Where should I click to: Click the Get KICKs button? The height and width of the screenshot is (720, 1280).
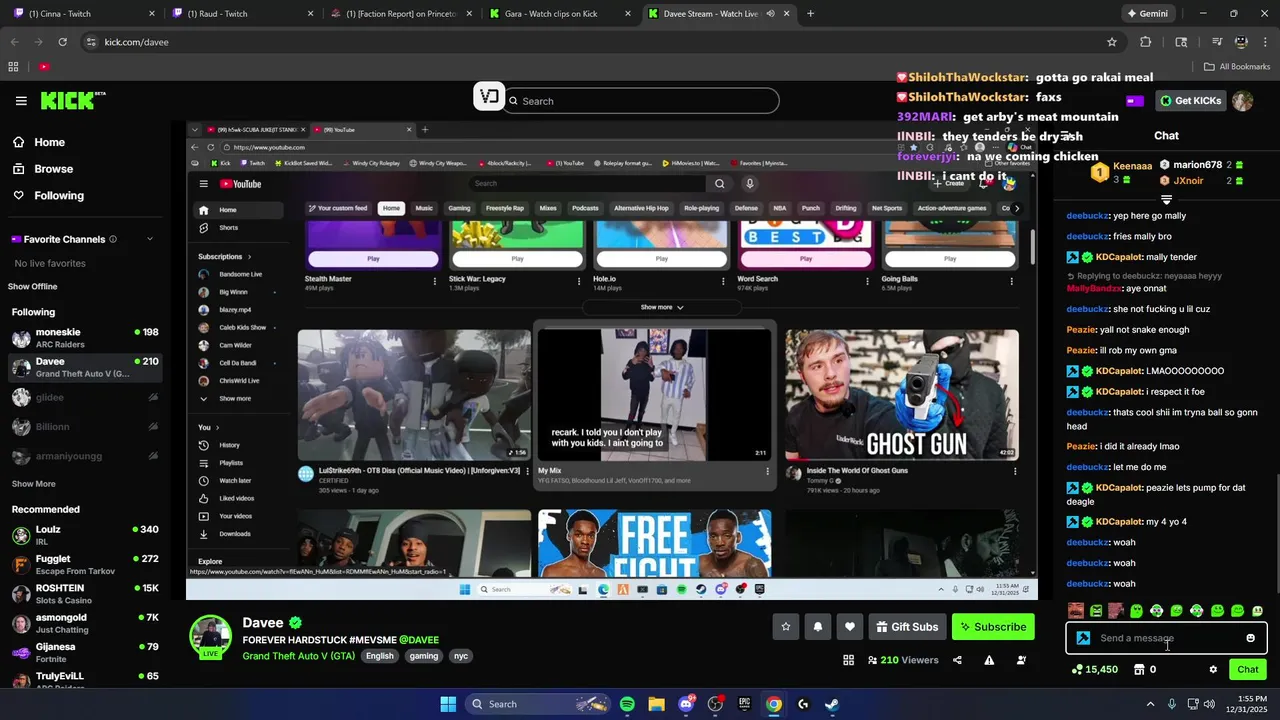coord(1190,100)
